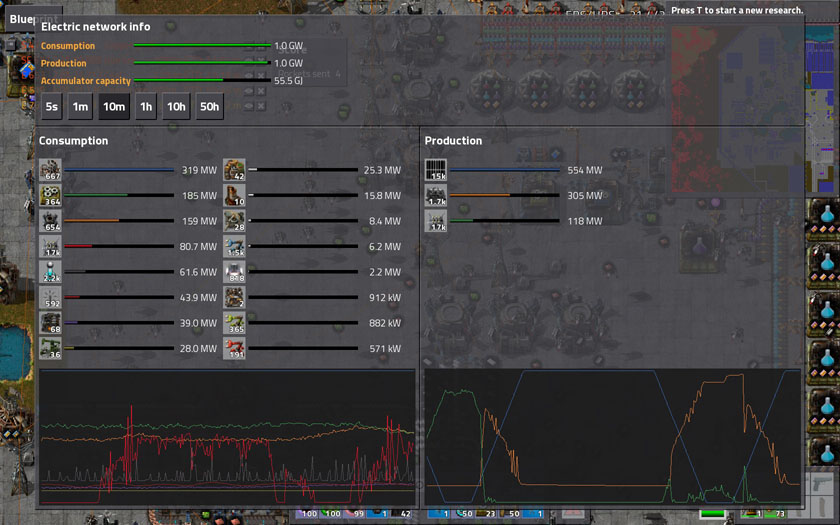840x525 pixels.
Task: Select the pumpjack icon consuming 28.0 MW
Action: [x=50, y=349]
